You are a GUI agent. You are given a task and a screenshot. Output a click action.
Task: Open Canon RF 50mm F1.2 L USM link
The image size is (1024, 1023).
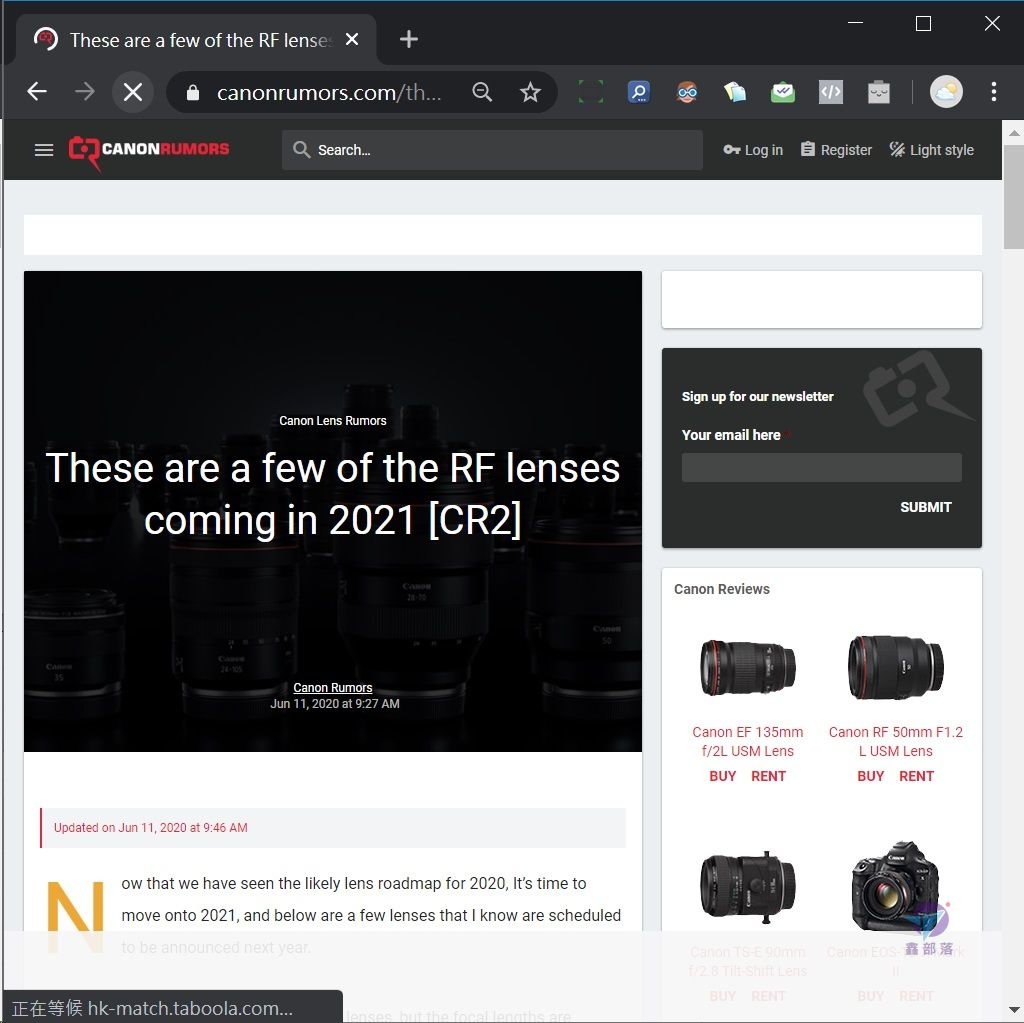pyautogui.click(x=895, y=741)
